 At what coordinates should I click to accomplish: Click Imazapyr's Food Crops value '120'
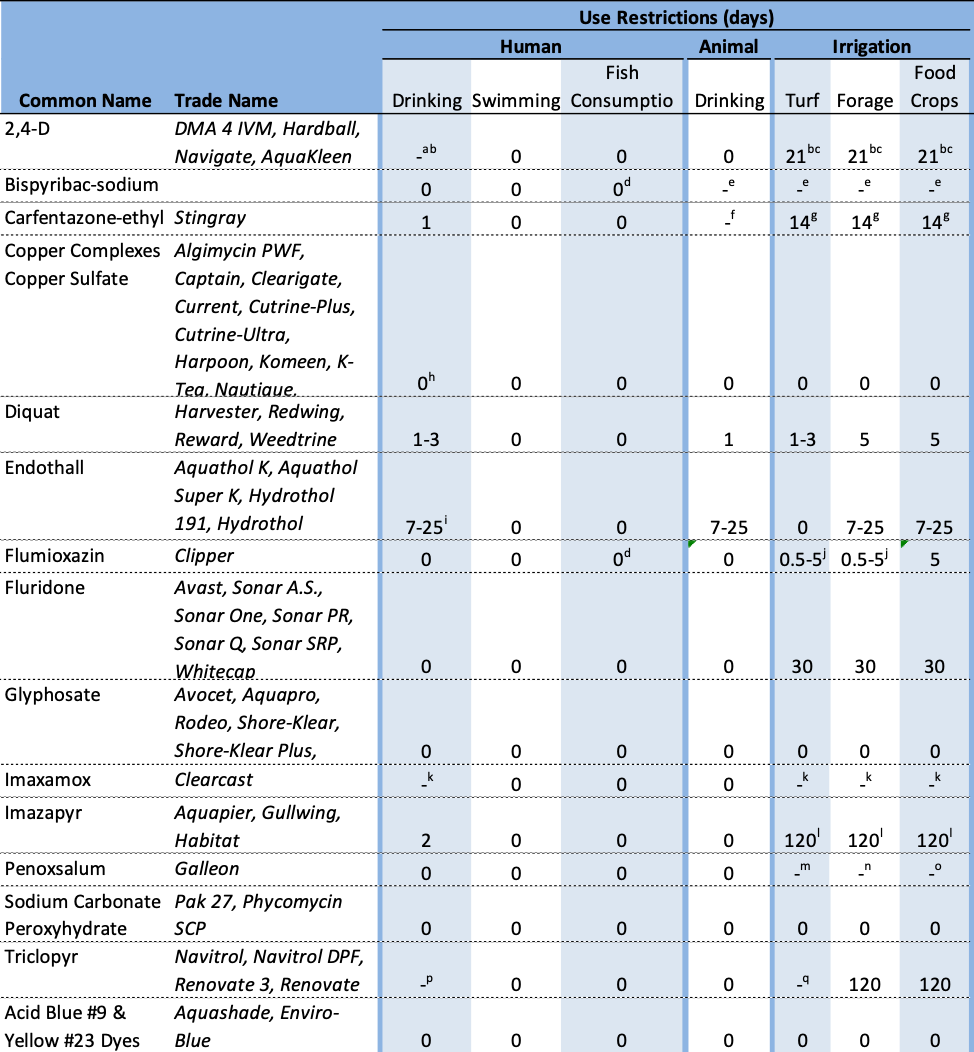[x=934, y=839]
